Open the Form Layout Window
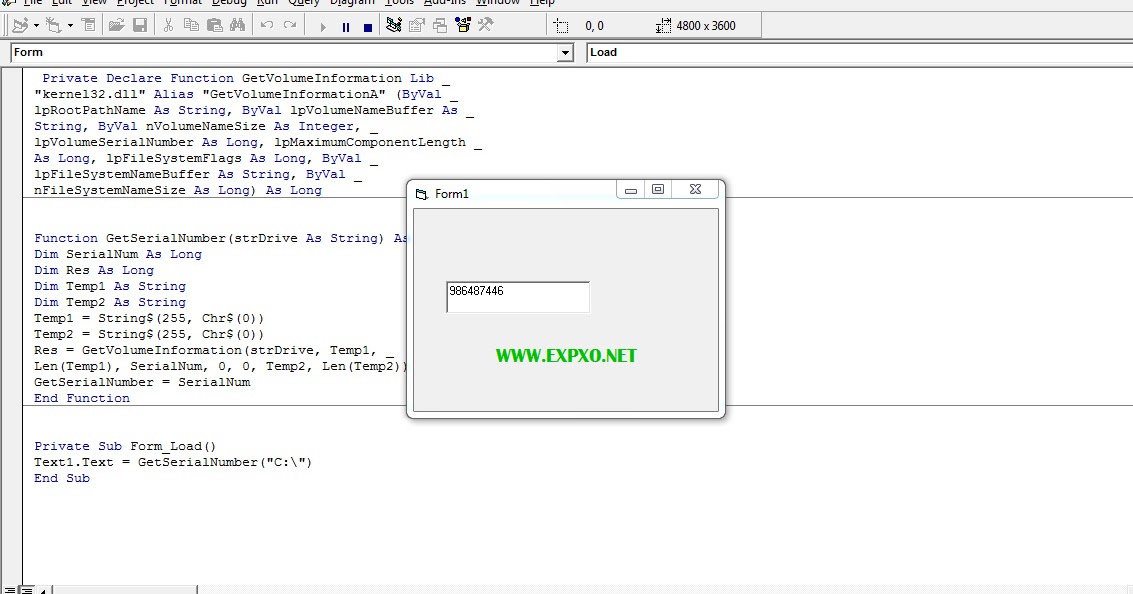 (x=438, y=25)
